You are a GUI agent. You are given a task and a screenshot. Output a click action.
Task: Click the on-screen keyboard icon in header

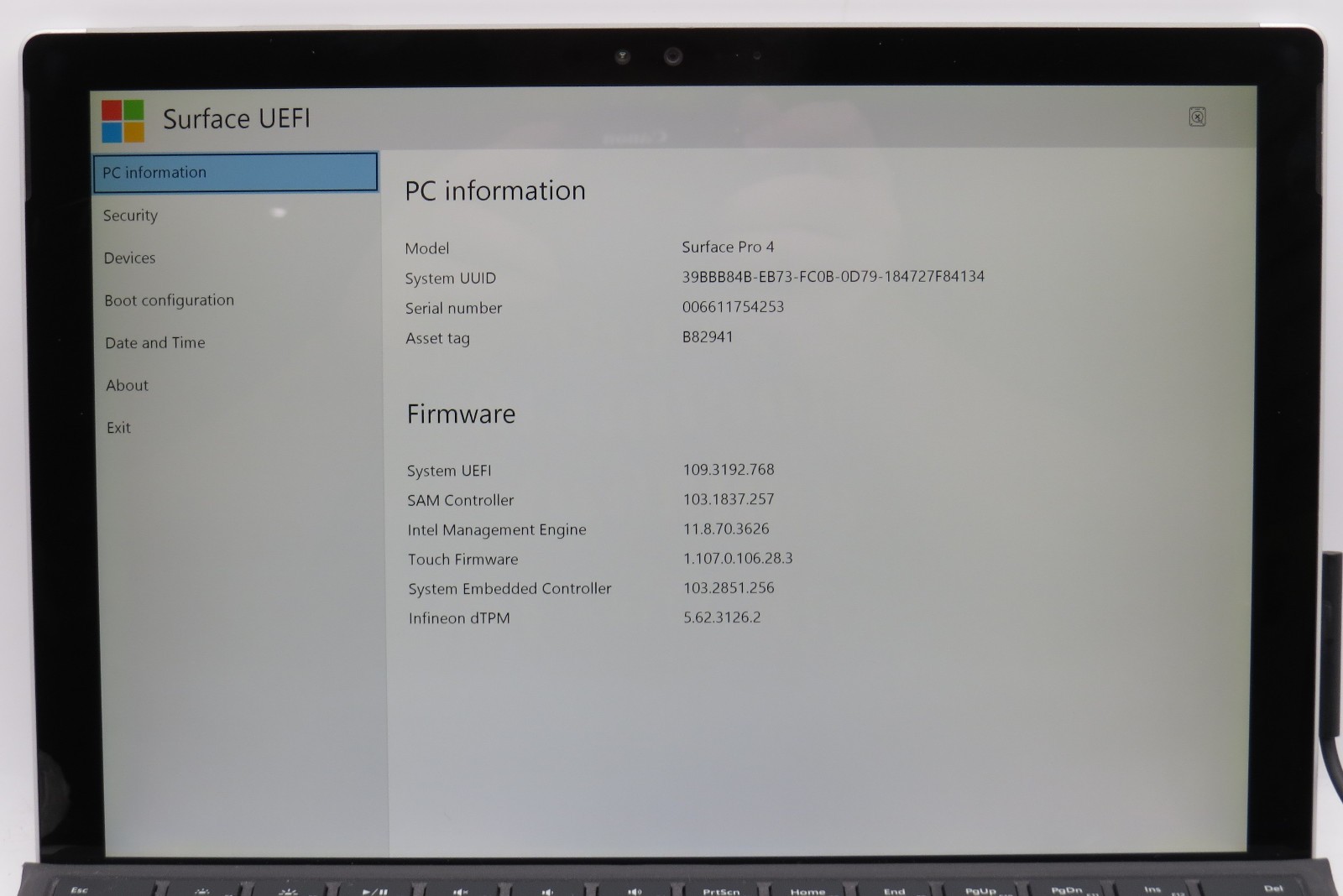[1197, 117]
